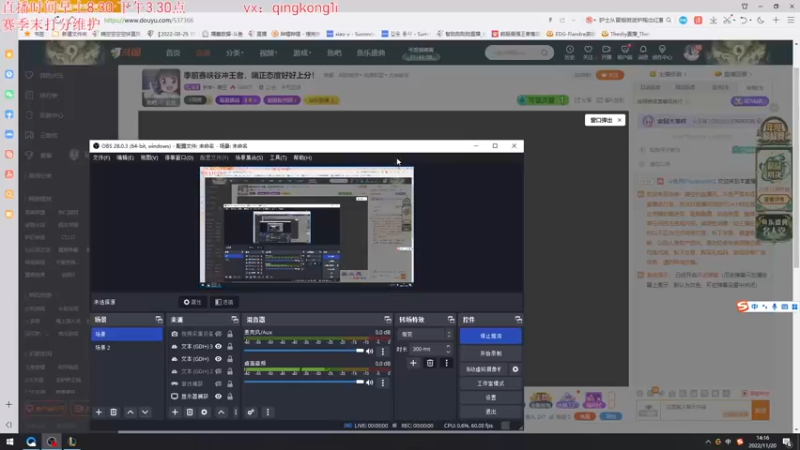Open OBS 视图(V) menu
800x450 pixels.
[149, 158]
